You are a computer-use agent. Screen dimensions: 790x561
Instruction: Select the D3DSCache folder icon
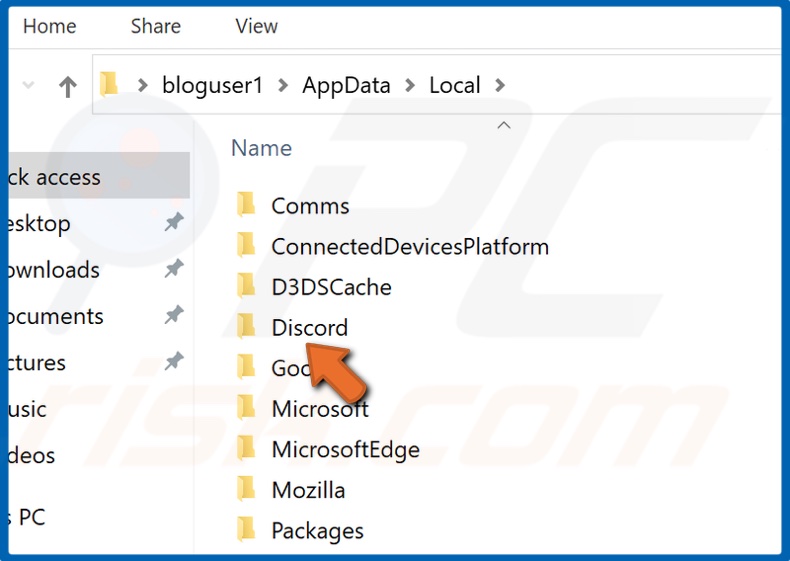click(246, 285)
